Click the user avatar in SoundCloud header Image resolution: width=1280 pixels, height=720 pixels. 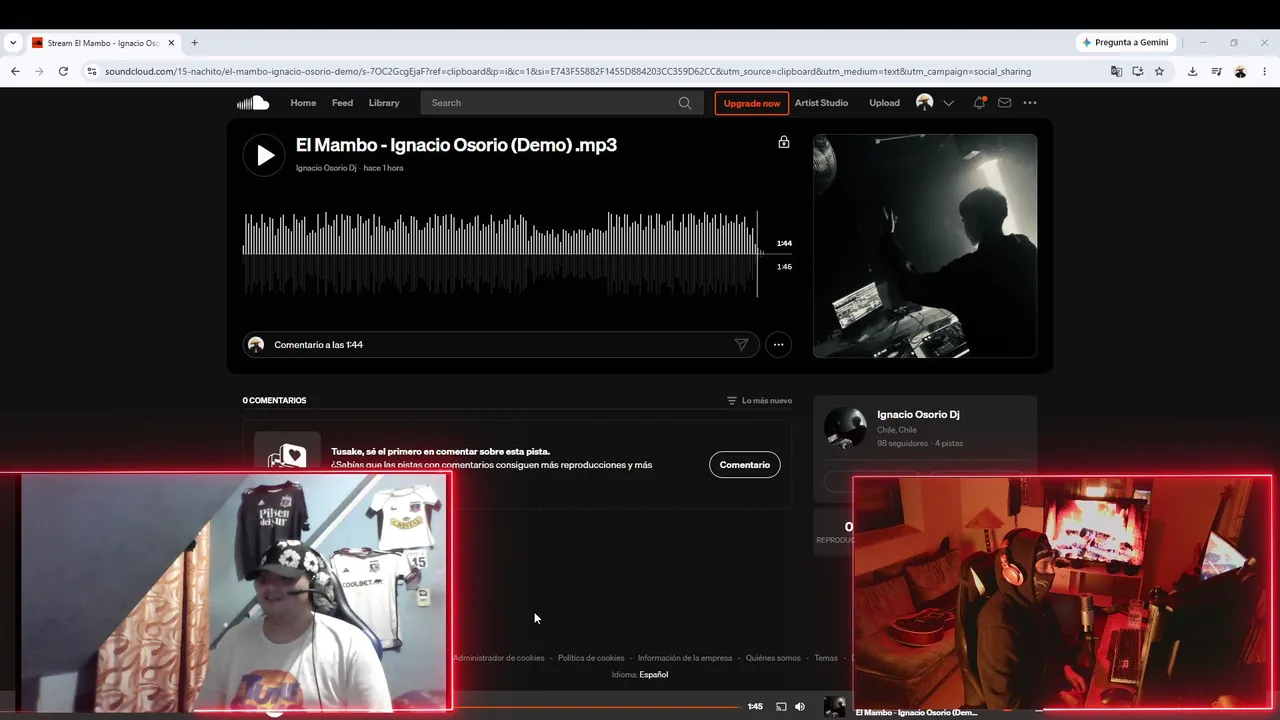tap(925, 103)
